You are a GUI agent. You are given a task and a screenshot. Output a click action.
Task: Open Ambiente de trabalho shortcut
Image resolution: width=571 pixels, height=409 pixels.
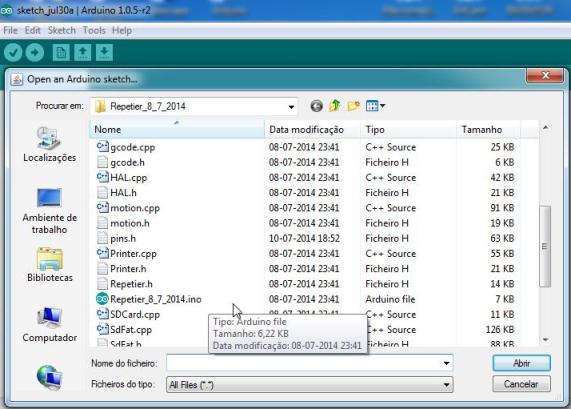50,211
